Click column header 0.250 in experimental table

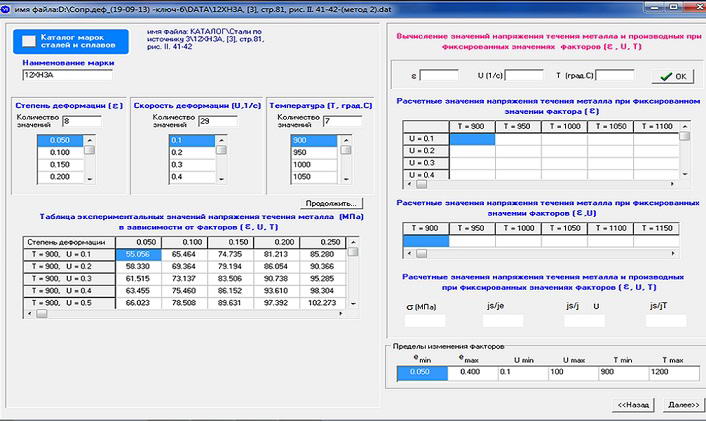tap(323, 242)
